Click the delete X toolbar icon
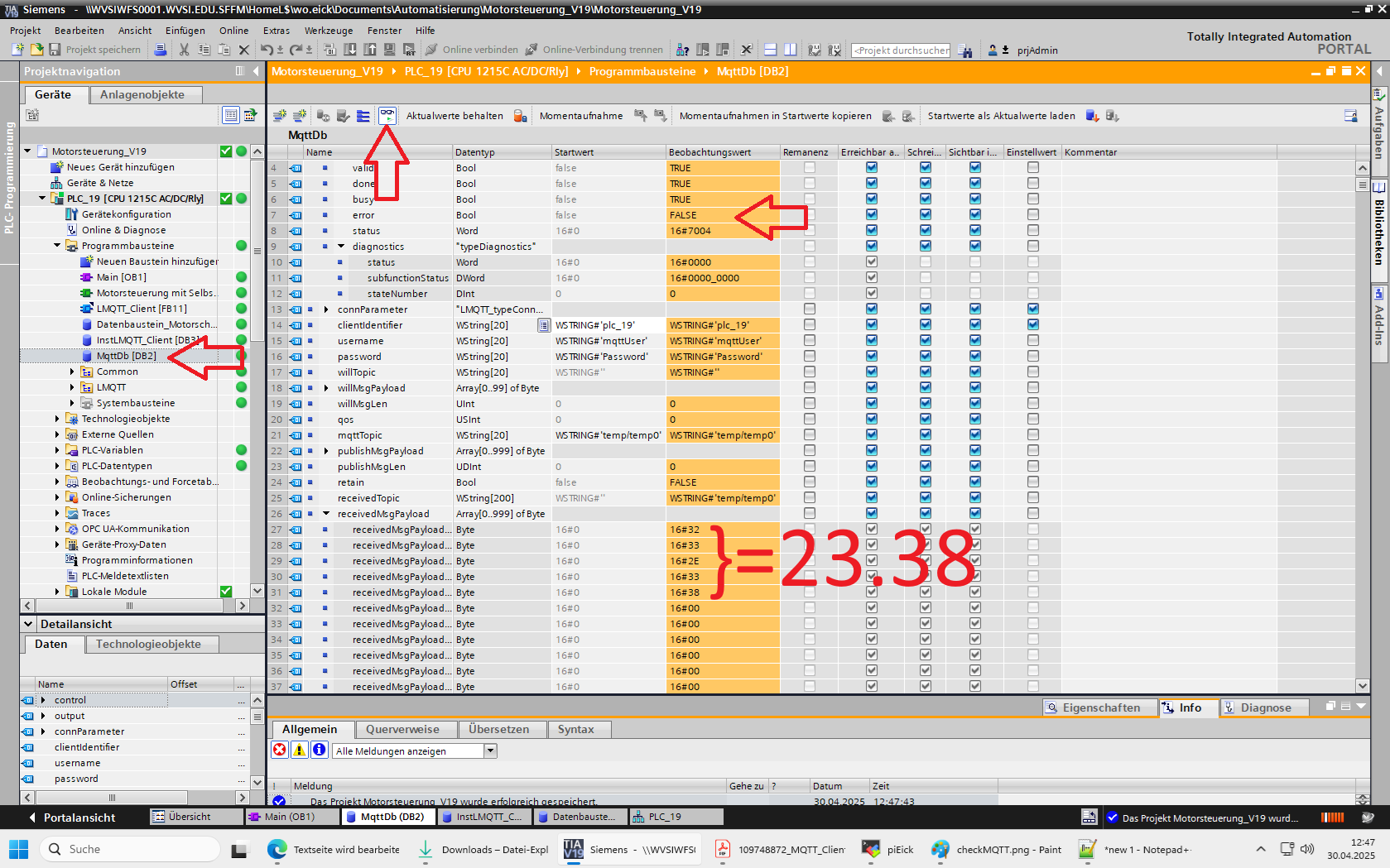This screenshot has width=1390, height=868. coord(244,50)
